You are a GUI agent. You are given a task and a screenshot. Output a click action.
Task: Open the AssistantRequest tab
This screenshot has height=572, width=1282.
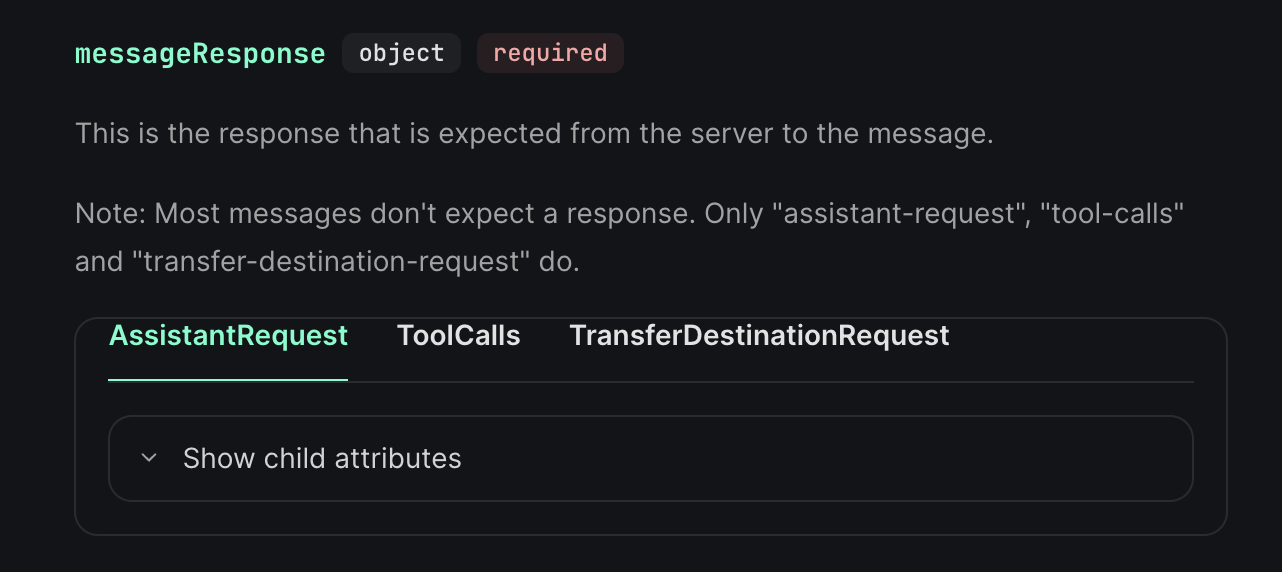228,336
